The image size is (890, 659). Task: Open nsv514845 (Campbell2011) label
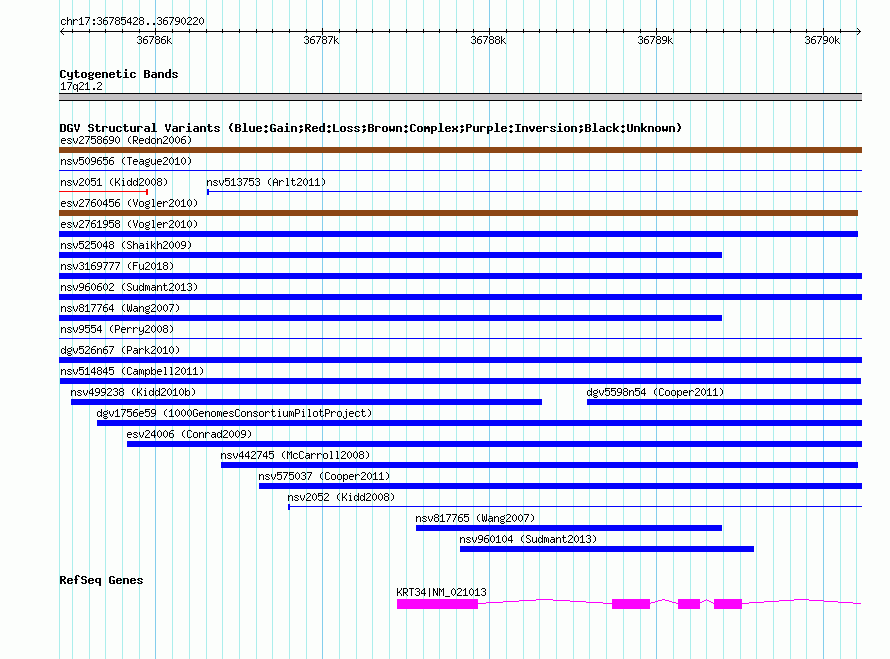132,371
